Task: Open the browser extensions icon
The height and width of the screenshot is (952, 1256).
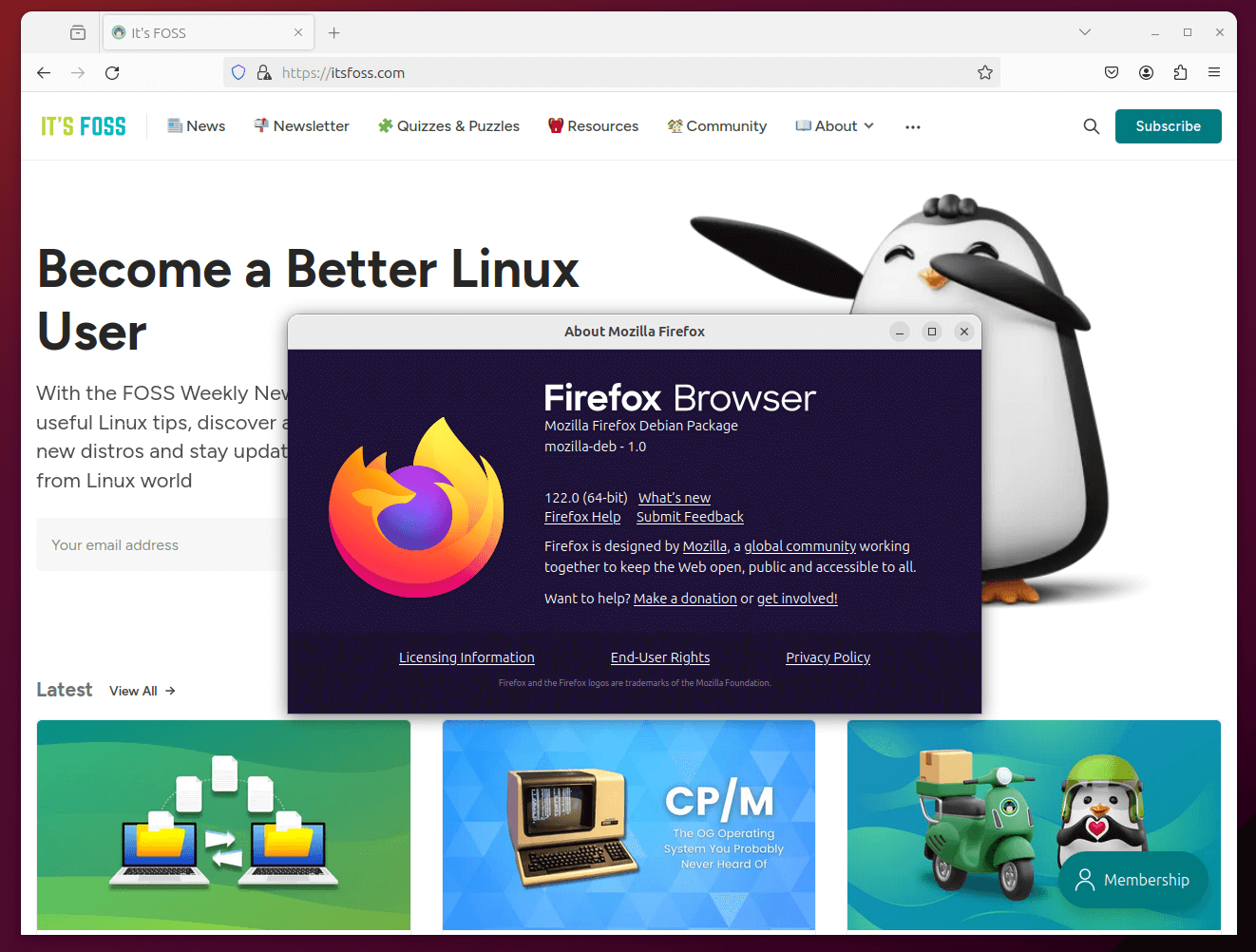Action: click(1180, 72)
